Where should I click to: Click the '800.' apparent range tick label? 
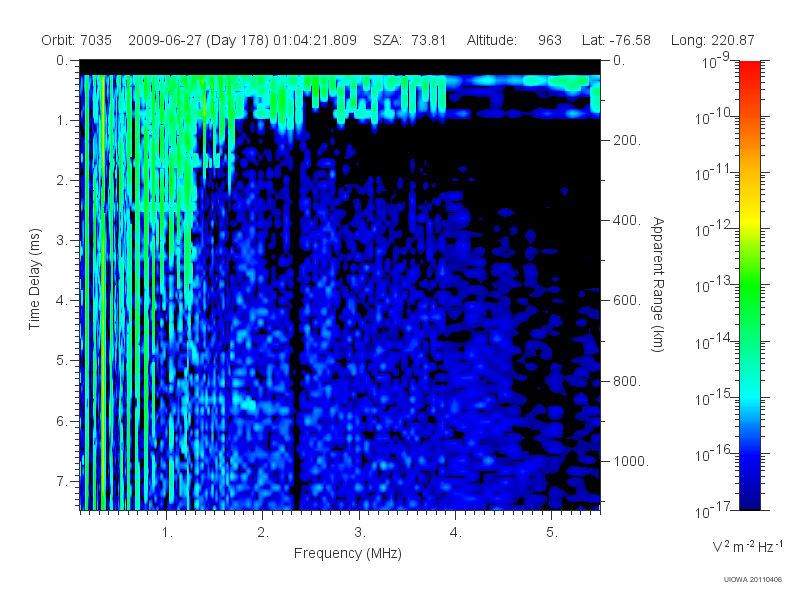(x=627, y=381)
